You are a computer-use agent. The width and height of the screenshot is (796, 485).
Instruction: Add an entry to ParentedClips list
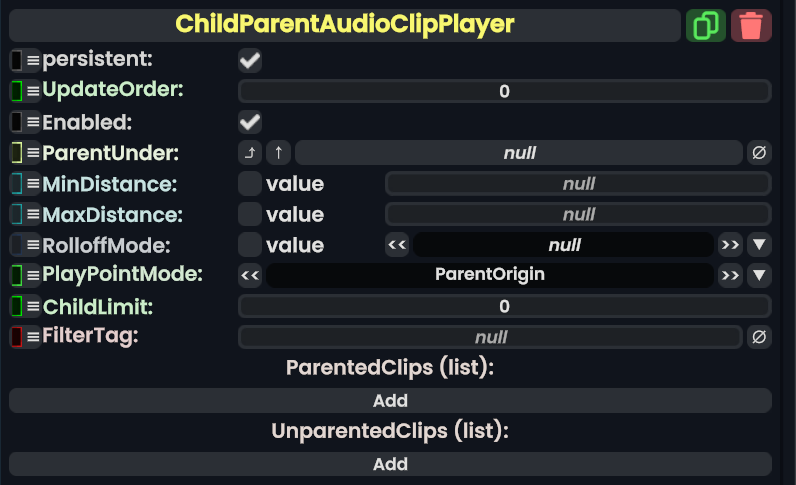pyautogui.click(x=390, y=401)
